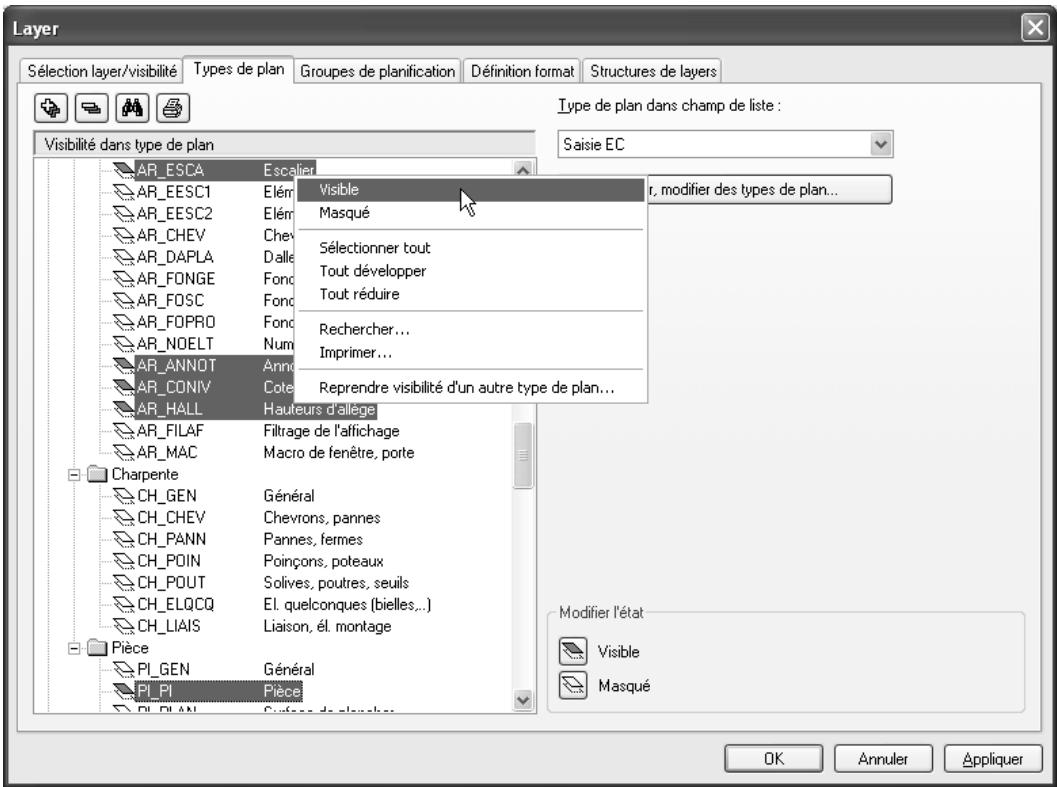
Task: Open the Saisie EC plan type dropdown
Action: pyautogui.click(x=880, y=144)
